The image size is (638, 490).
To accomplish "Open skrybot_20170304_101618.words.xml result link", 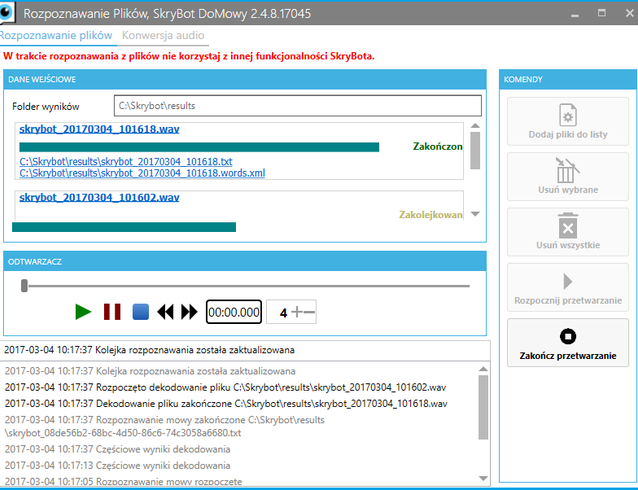I will [x=142, y=173].
